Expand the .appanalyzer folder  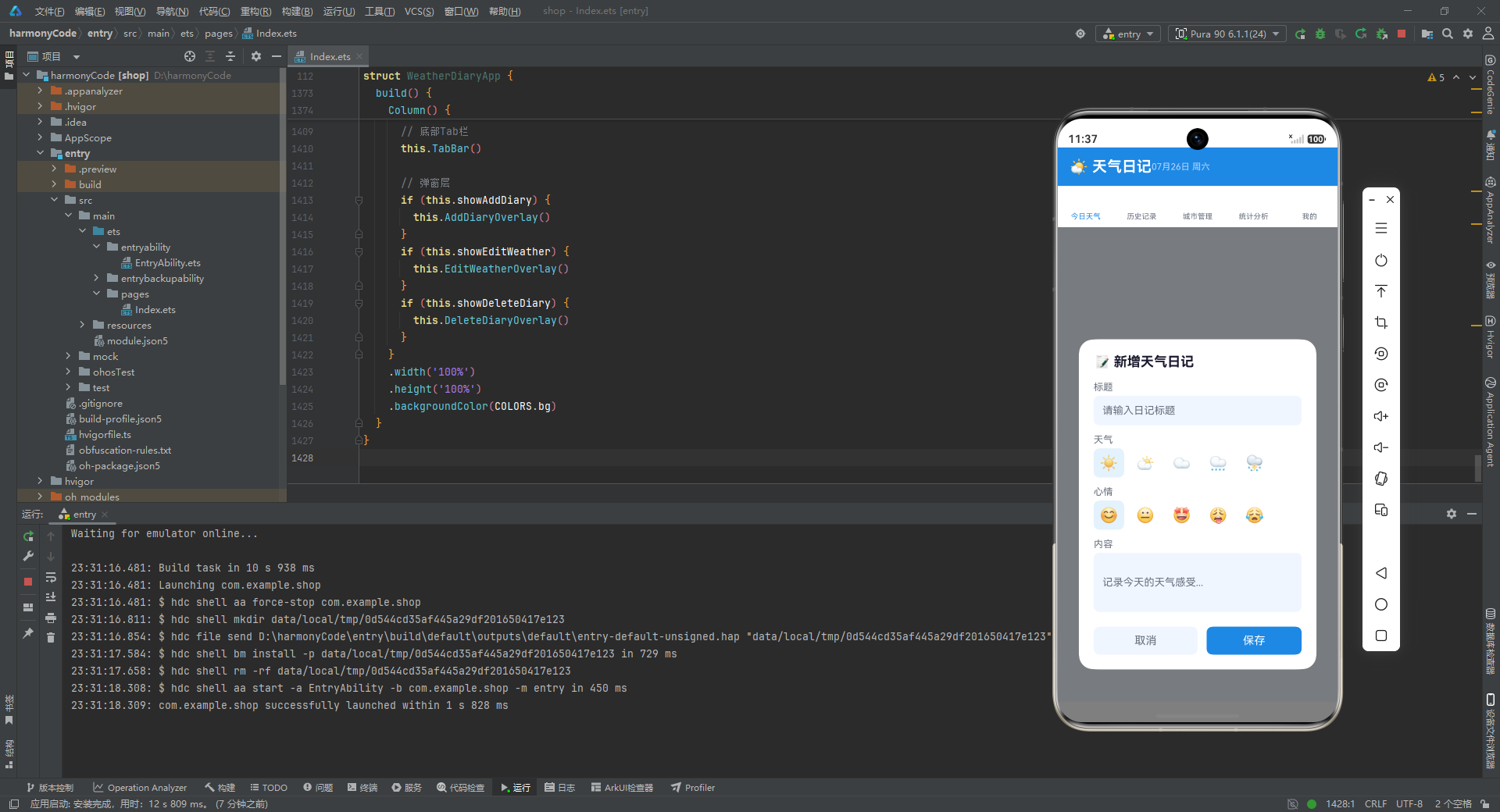tap(40, 91)
